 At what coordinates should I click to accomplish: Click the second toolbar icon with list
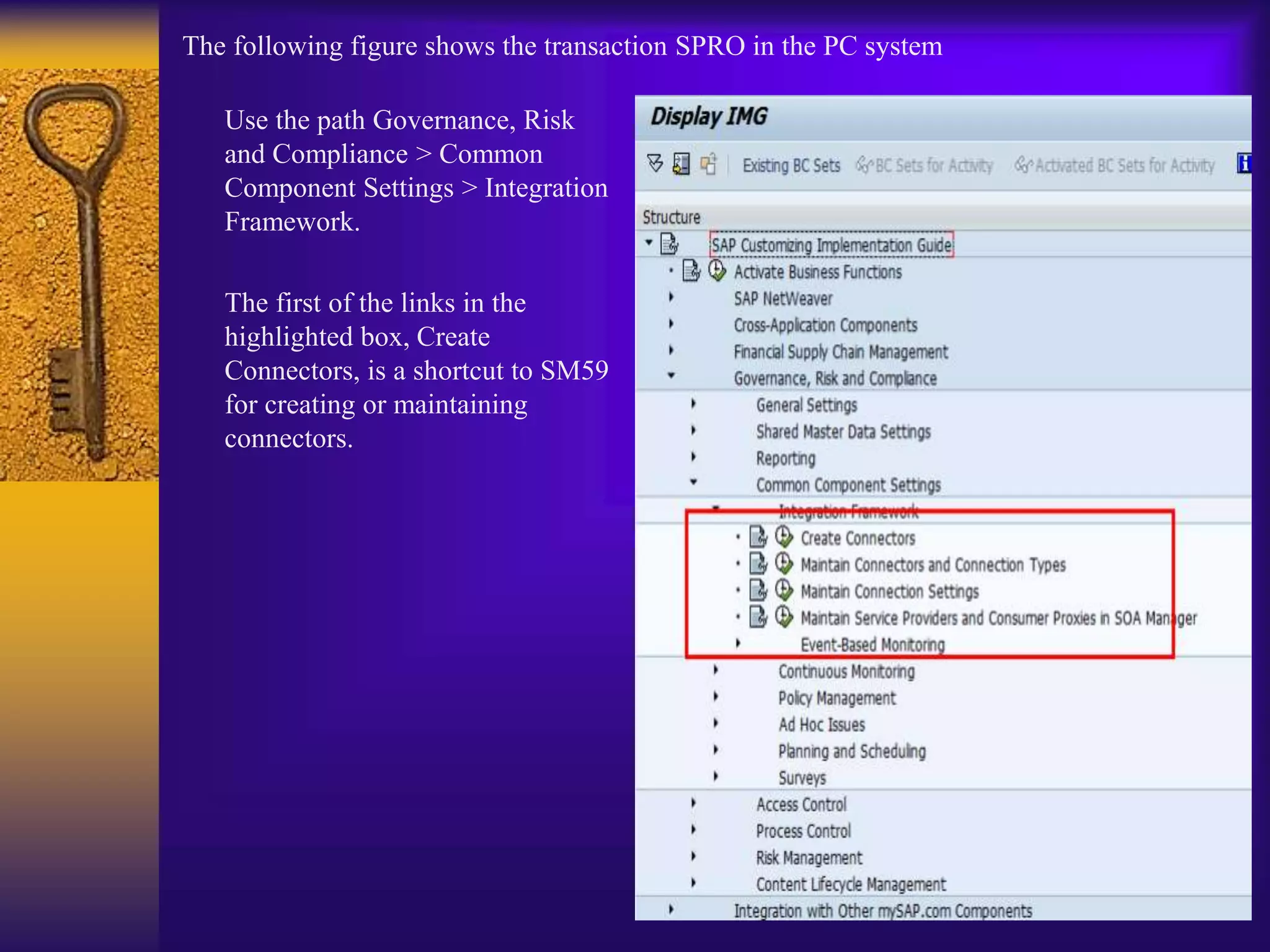click(x=681, y=164)
